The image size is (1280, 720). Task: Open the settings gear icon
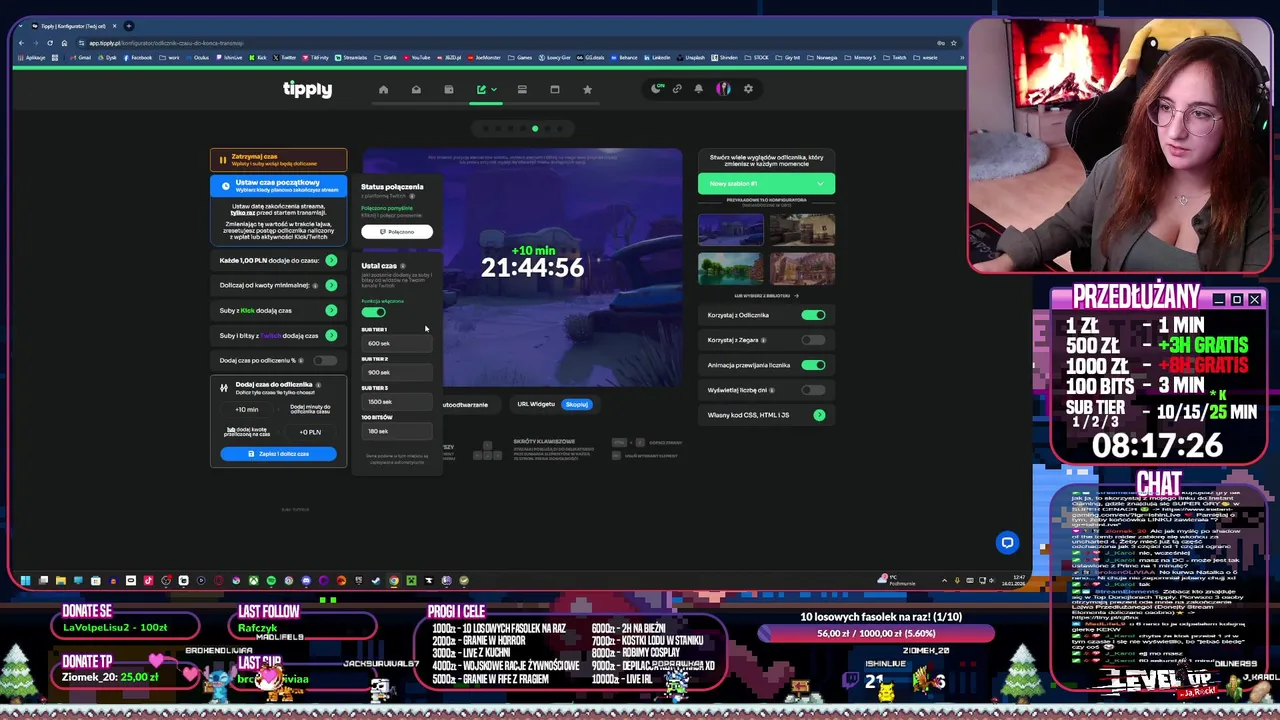tap(747, 88)
